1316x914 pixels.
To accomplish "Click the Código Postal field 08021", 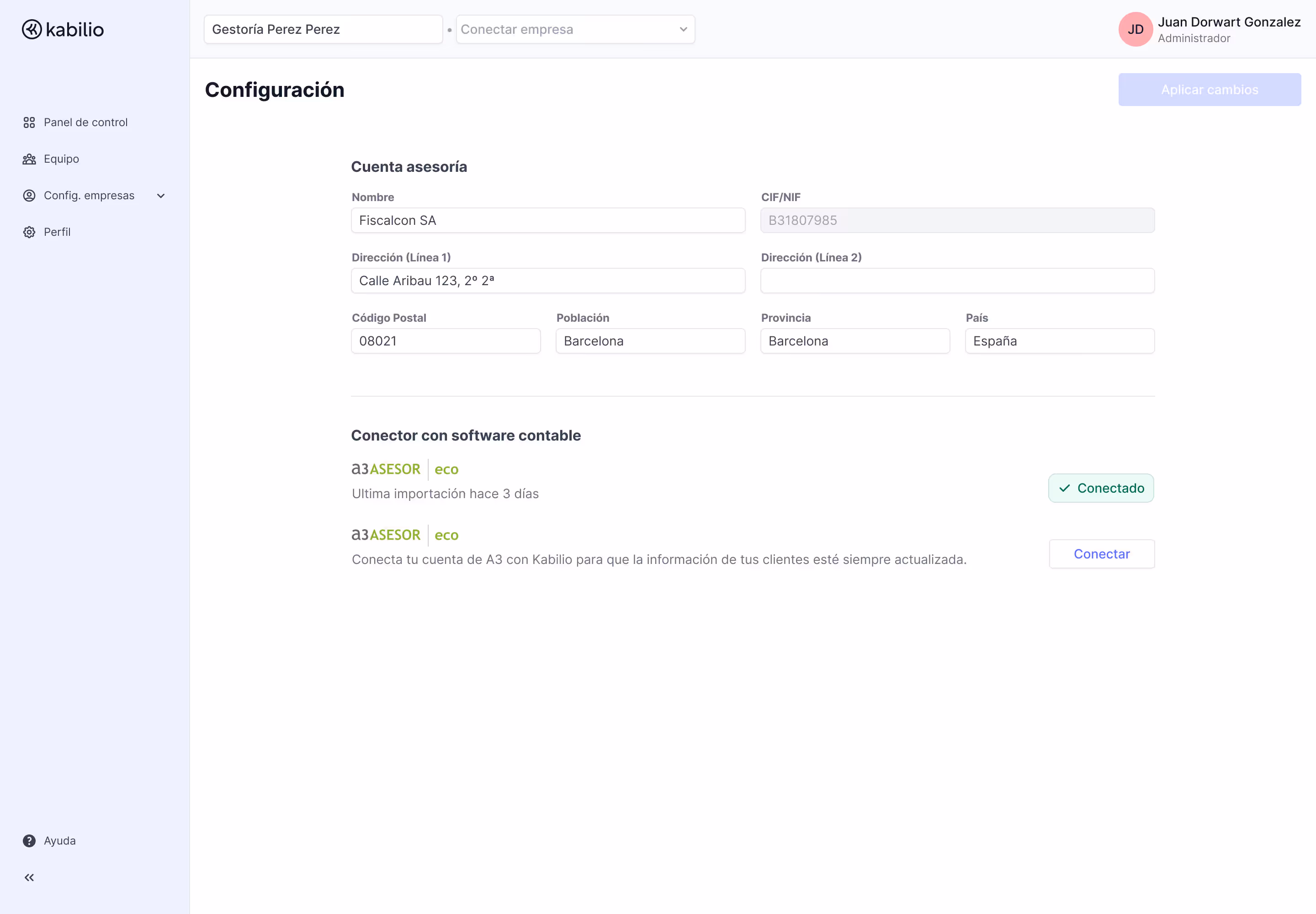I will click(x=446, y=341).
